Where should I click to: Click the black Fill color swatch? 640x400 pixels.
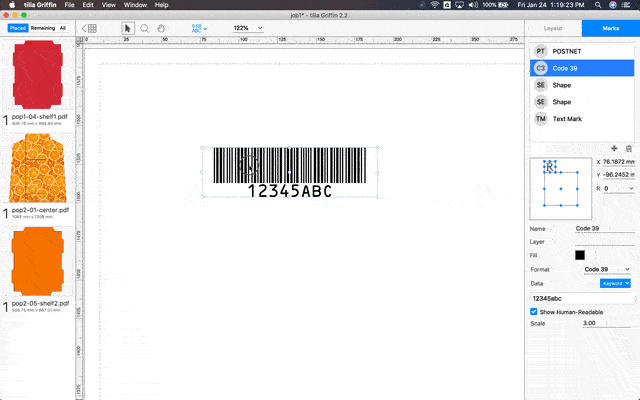click(580, 255)
